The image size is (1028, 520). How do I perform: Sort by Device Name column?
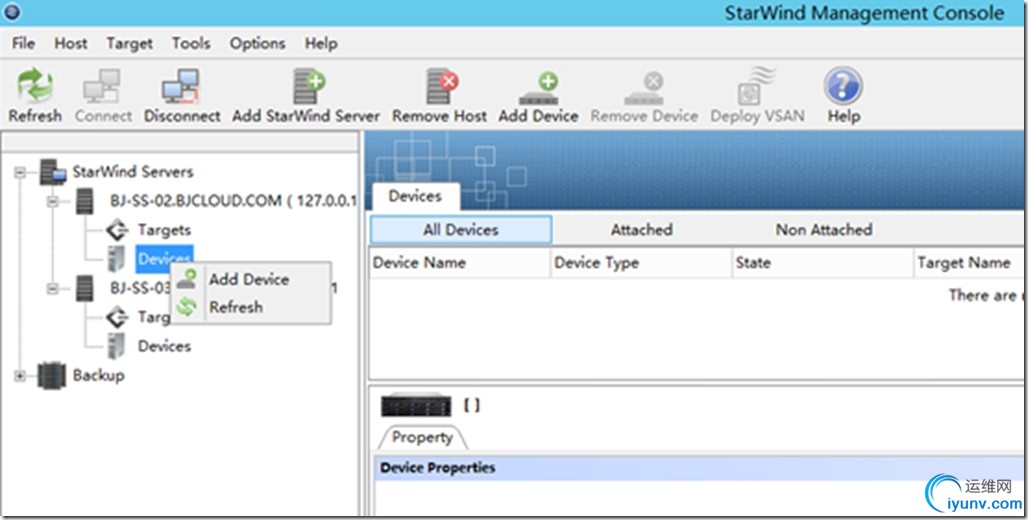[x=460, y=263]
